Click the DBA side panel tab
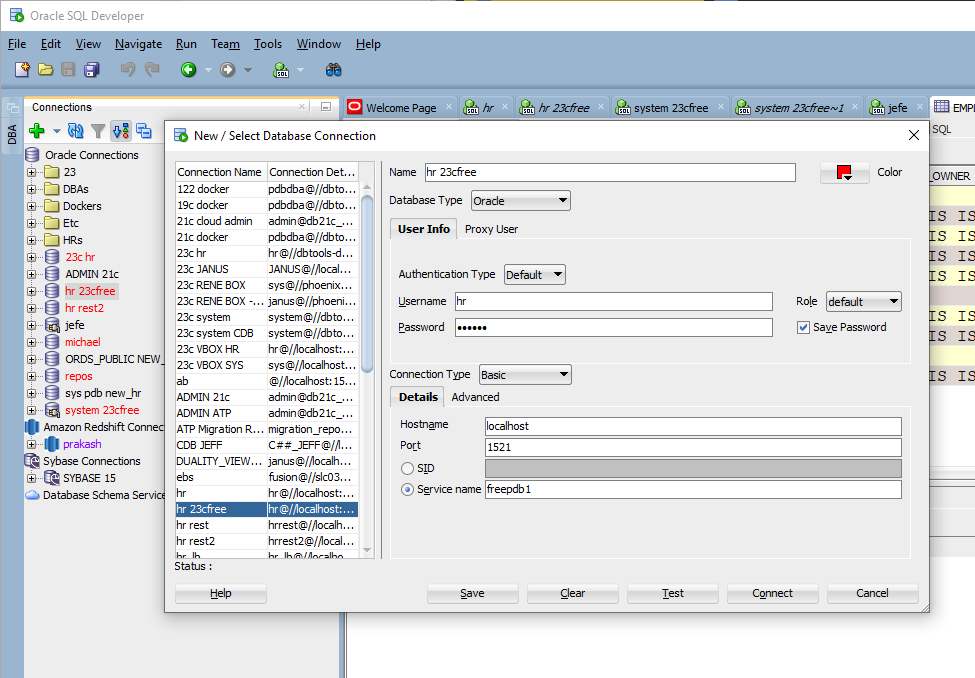The height and width of the screenshot is (678, 975). [x=12, y=134]
